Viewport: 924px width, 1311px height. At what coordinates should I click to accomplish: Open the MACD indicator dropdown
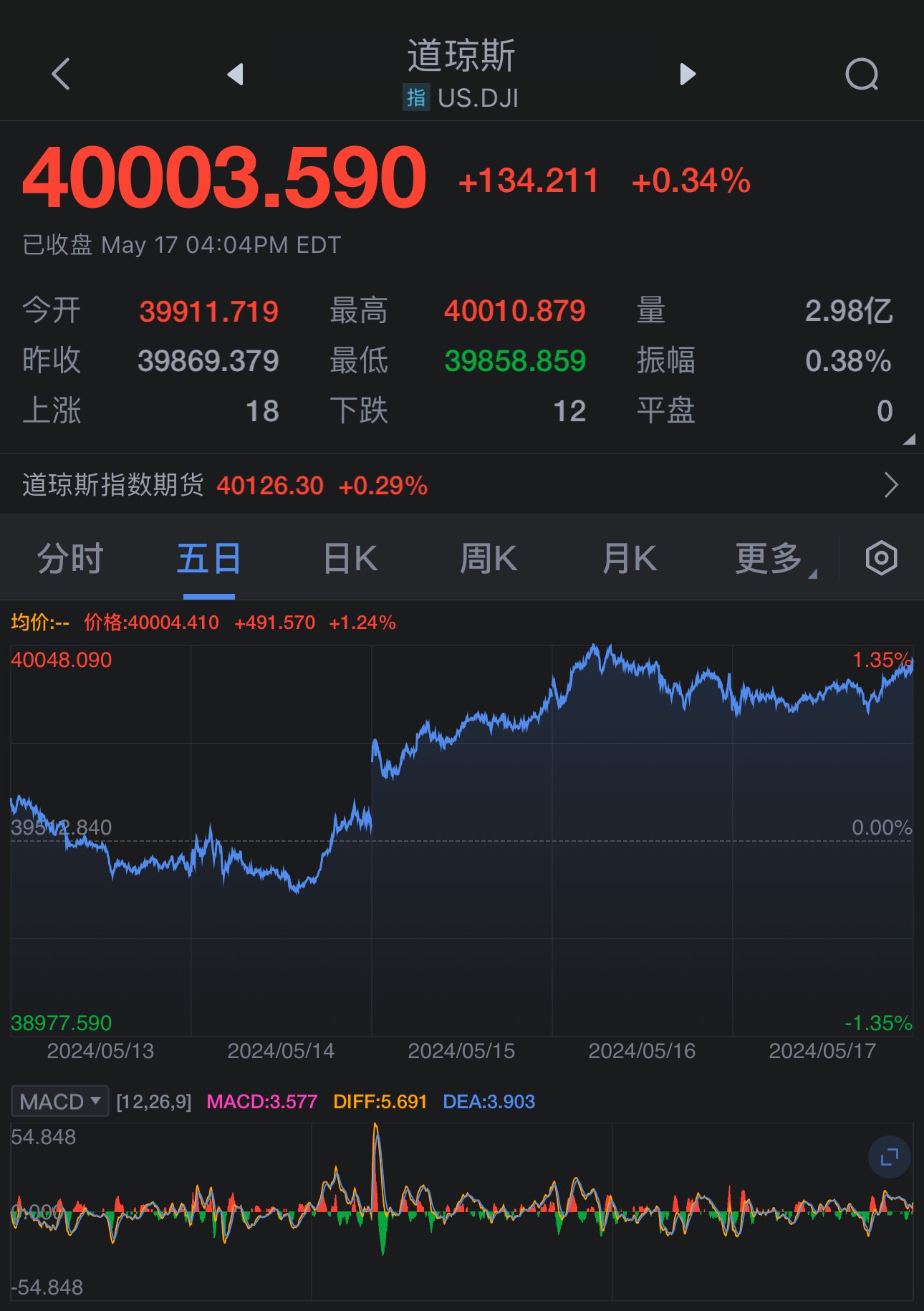point(60,1101)
